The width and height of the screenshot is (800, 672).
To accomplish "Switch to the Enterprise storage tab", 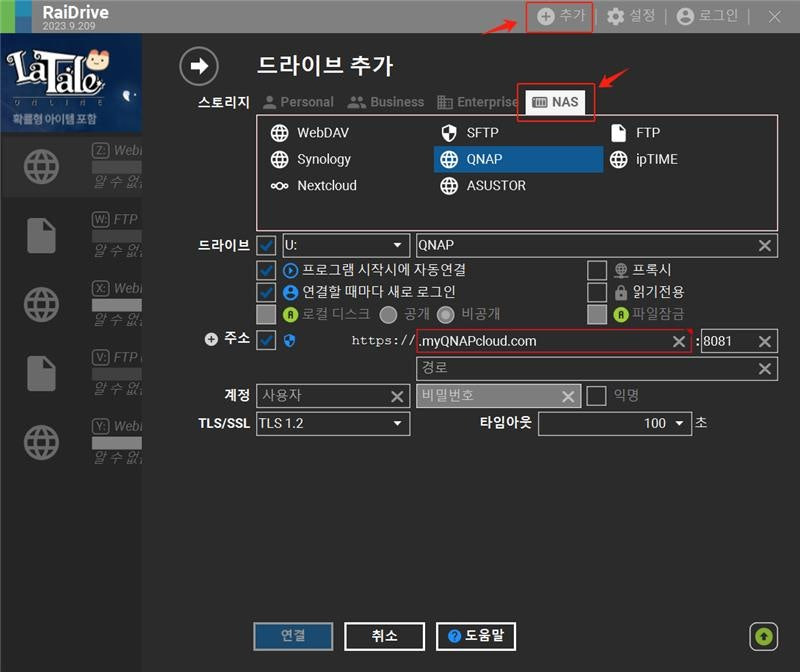I will click(478, 102).
